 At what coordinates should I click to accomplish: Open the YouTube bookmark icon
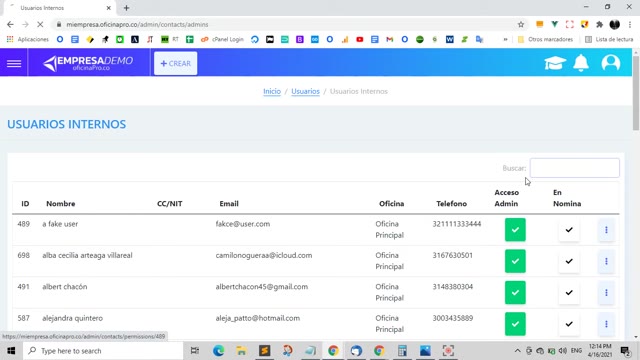pyautogui.click(x=360, y=40)
